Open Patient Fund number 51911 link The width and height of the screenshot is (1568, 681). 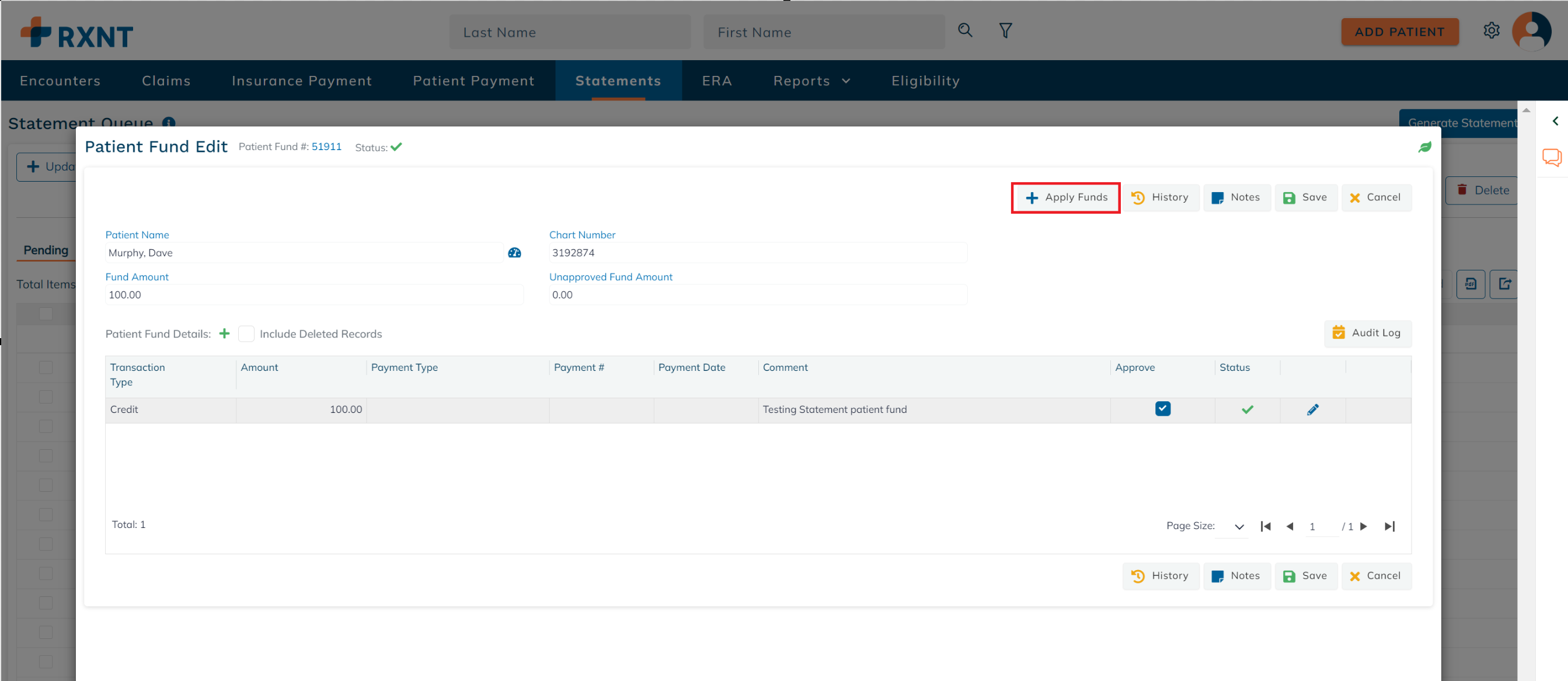(326, 146)
